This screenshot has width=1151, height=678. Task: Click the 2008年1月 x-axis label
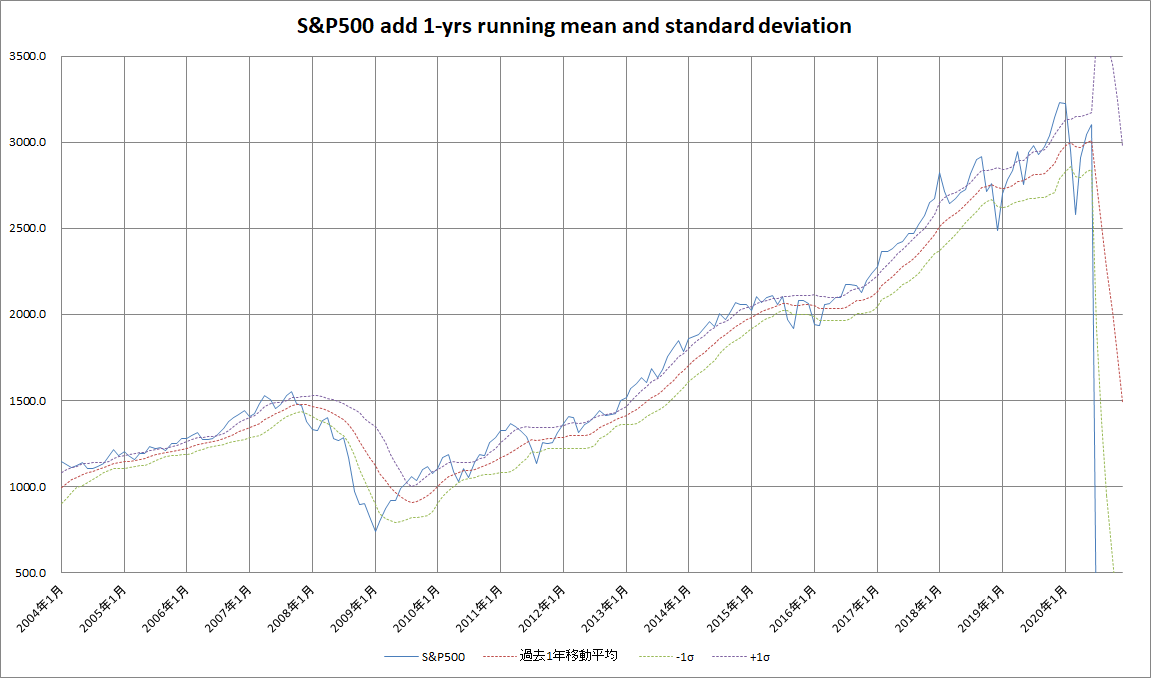(x=291, y=608)
